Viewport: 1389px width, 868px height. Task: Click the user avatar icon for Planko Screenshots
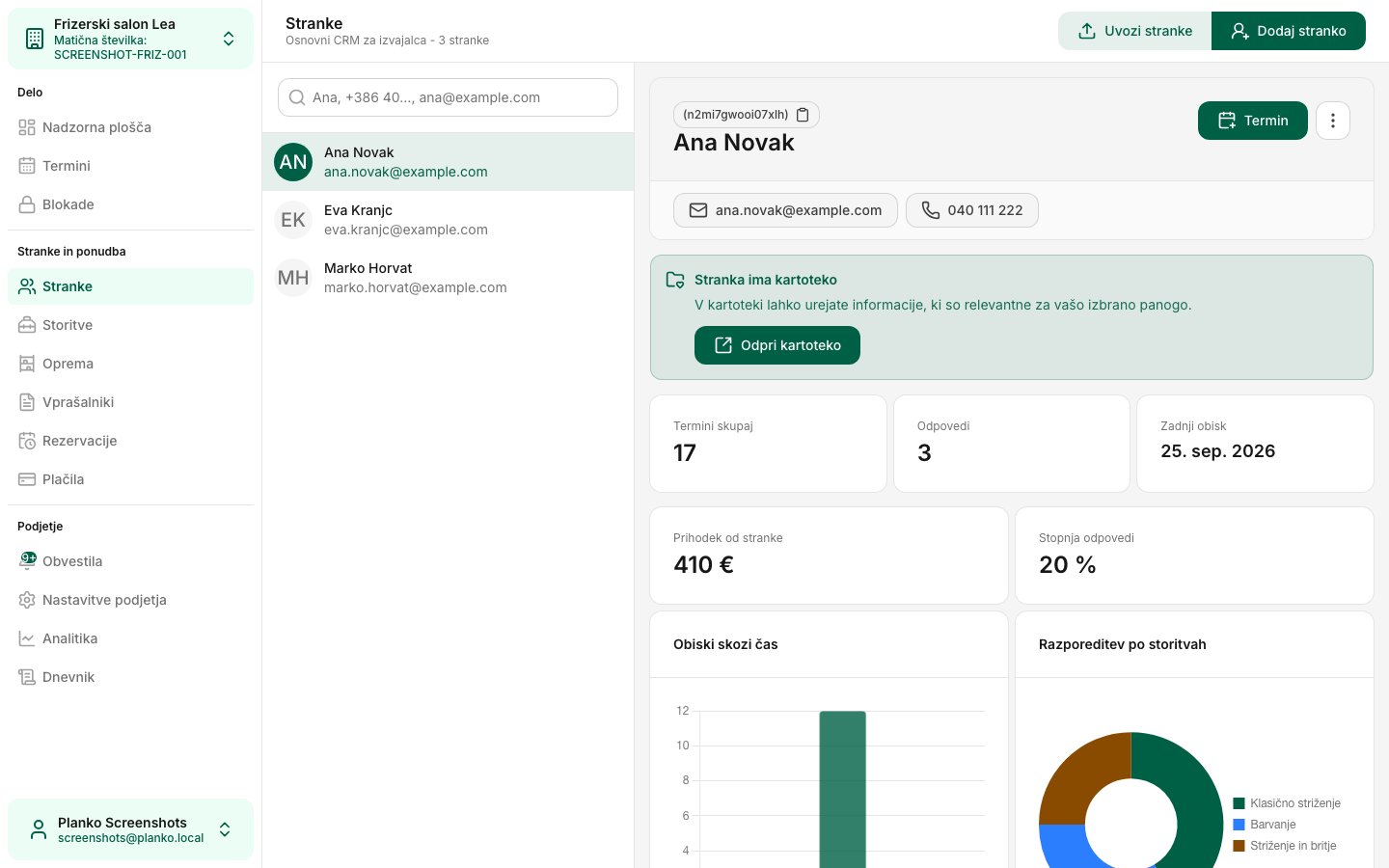pyautogui.click(x=39, y=829)
